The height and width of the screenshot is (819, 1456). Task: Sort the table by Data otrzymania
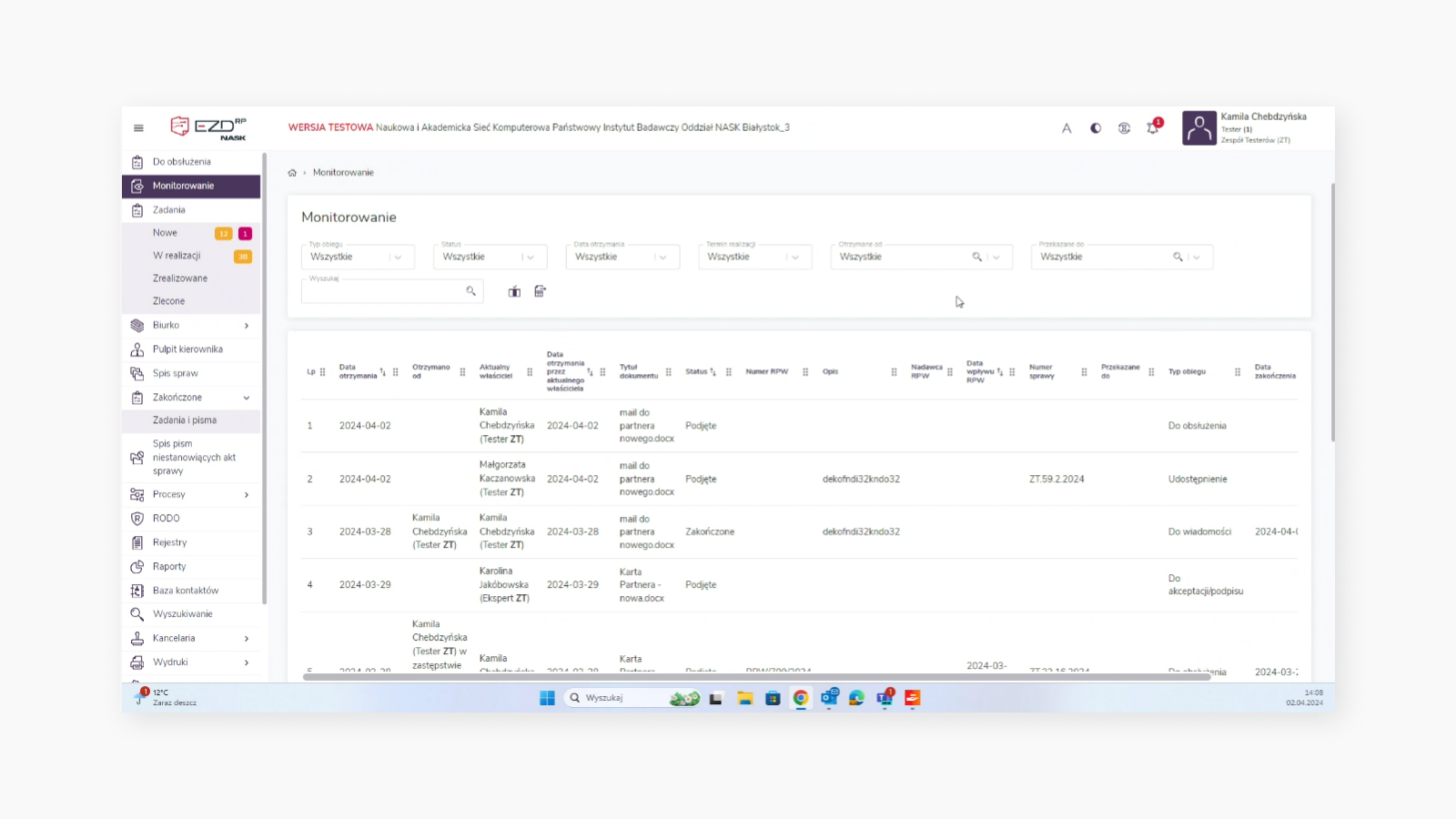pos(382,372)
